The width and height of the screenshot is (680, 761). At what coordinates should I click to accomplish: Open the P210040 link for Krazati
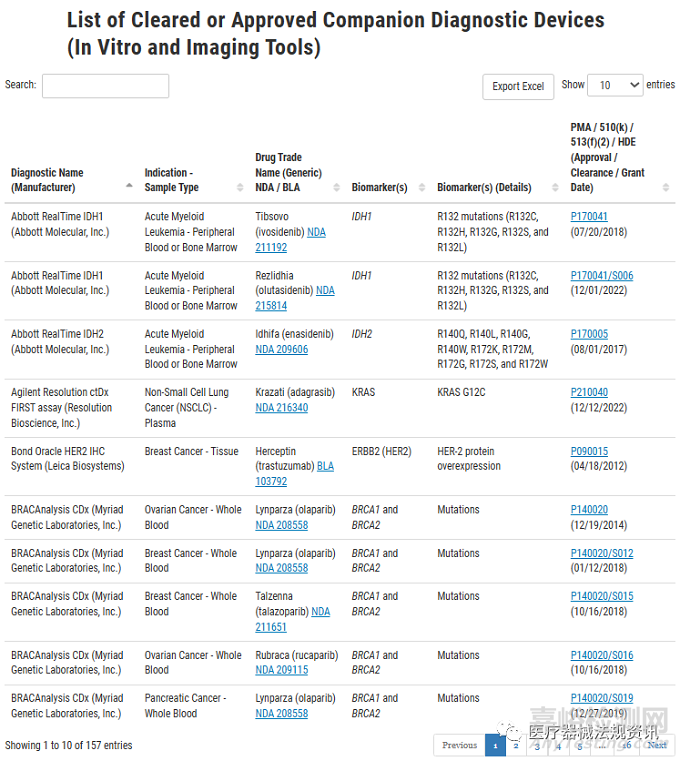[589, 393]
